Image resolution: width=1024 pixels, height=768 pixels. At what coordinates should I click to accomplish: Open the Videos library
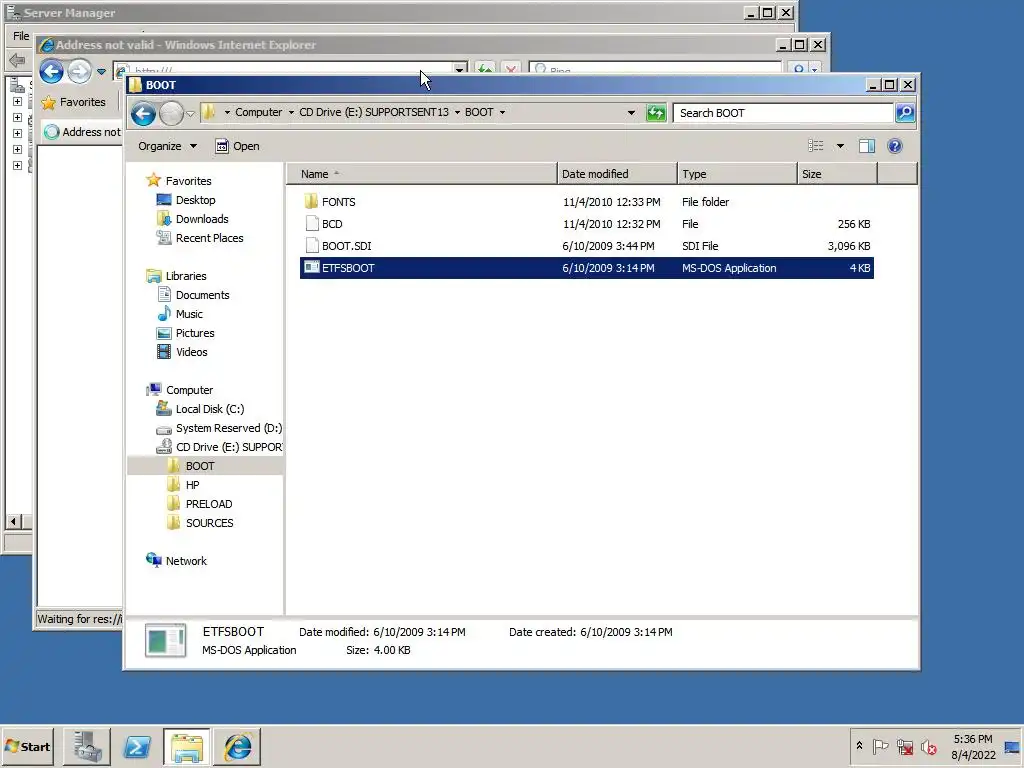click(191, 351)
